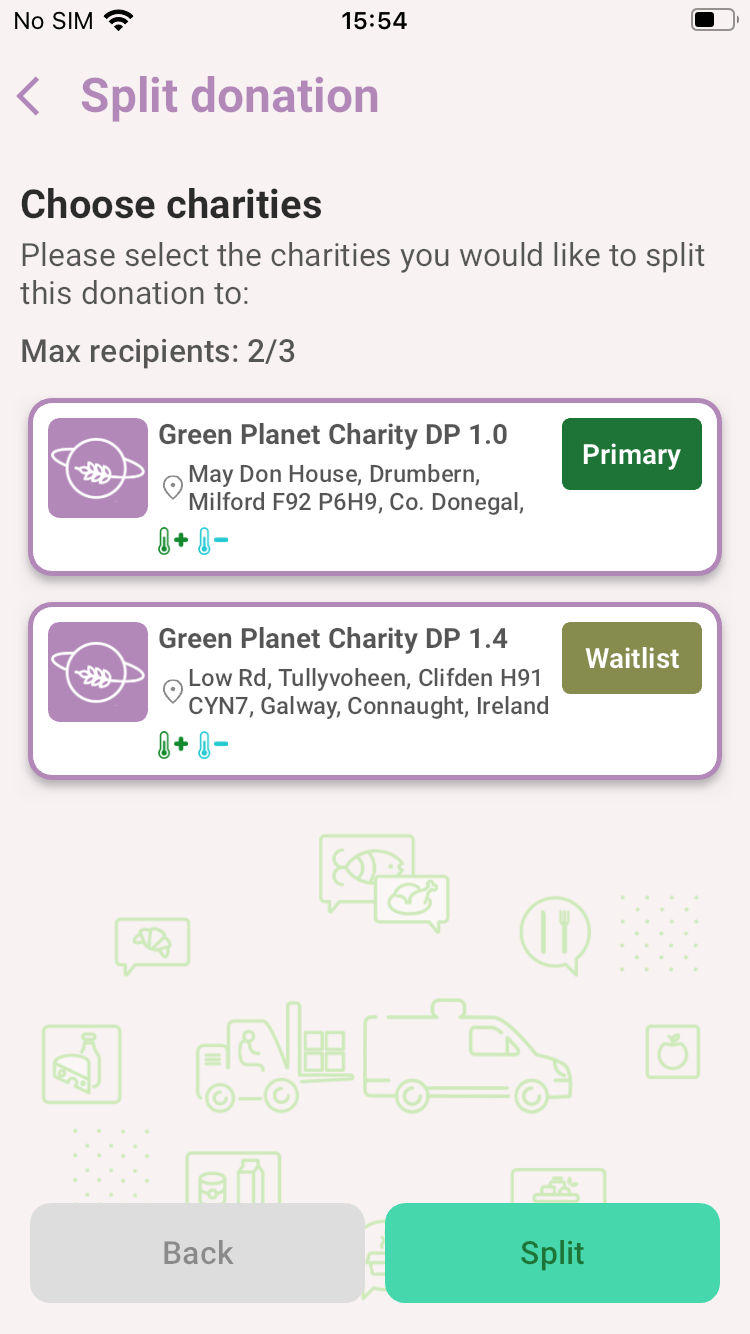
Task: Click the Green Planet Charity DP 1.4 logo
Action: point(98,672)
